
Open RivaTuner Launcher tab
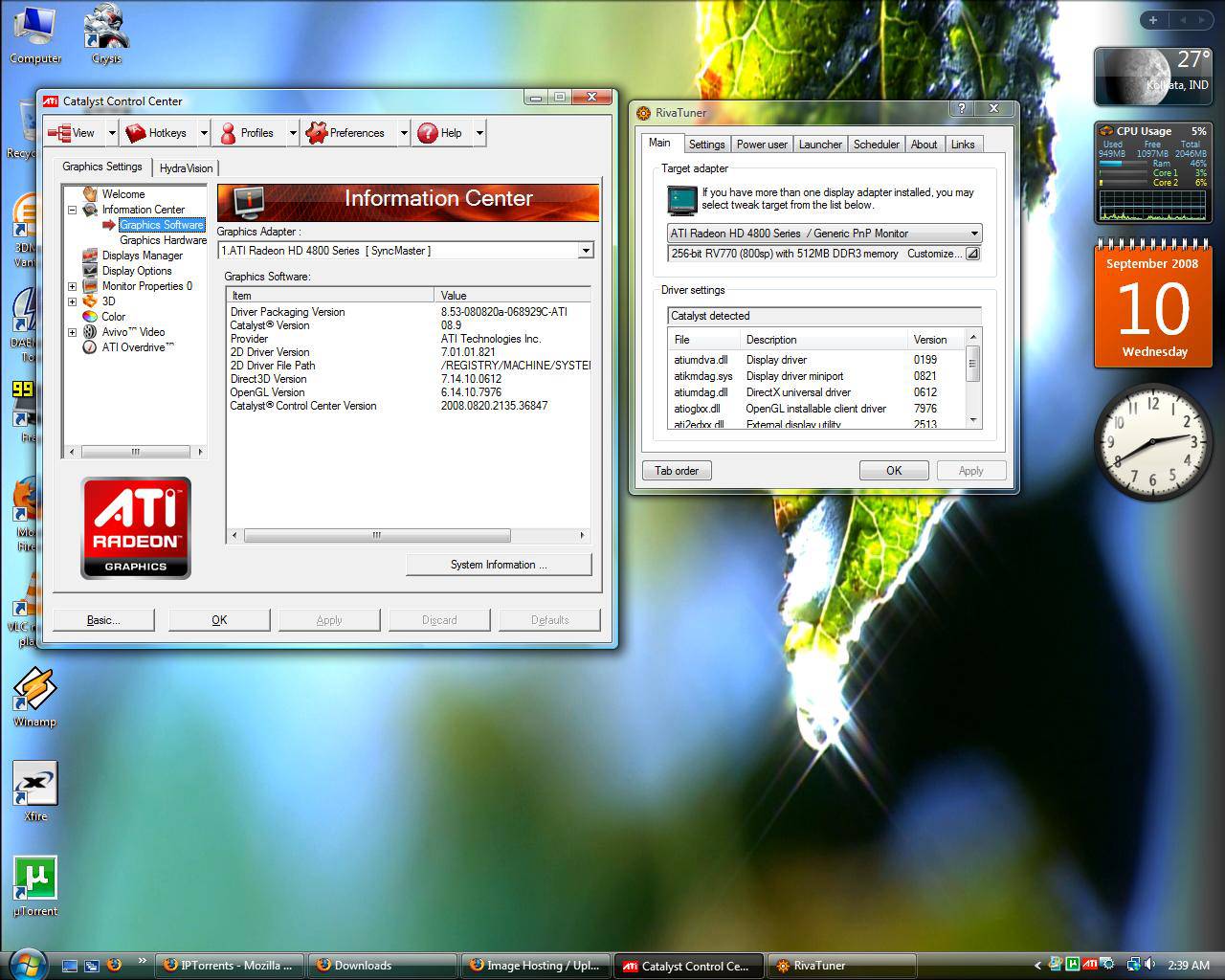[820, 145]
